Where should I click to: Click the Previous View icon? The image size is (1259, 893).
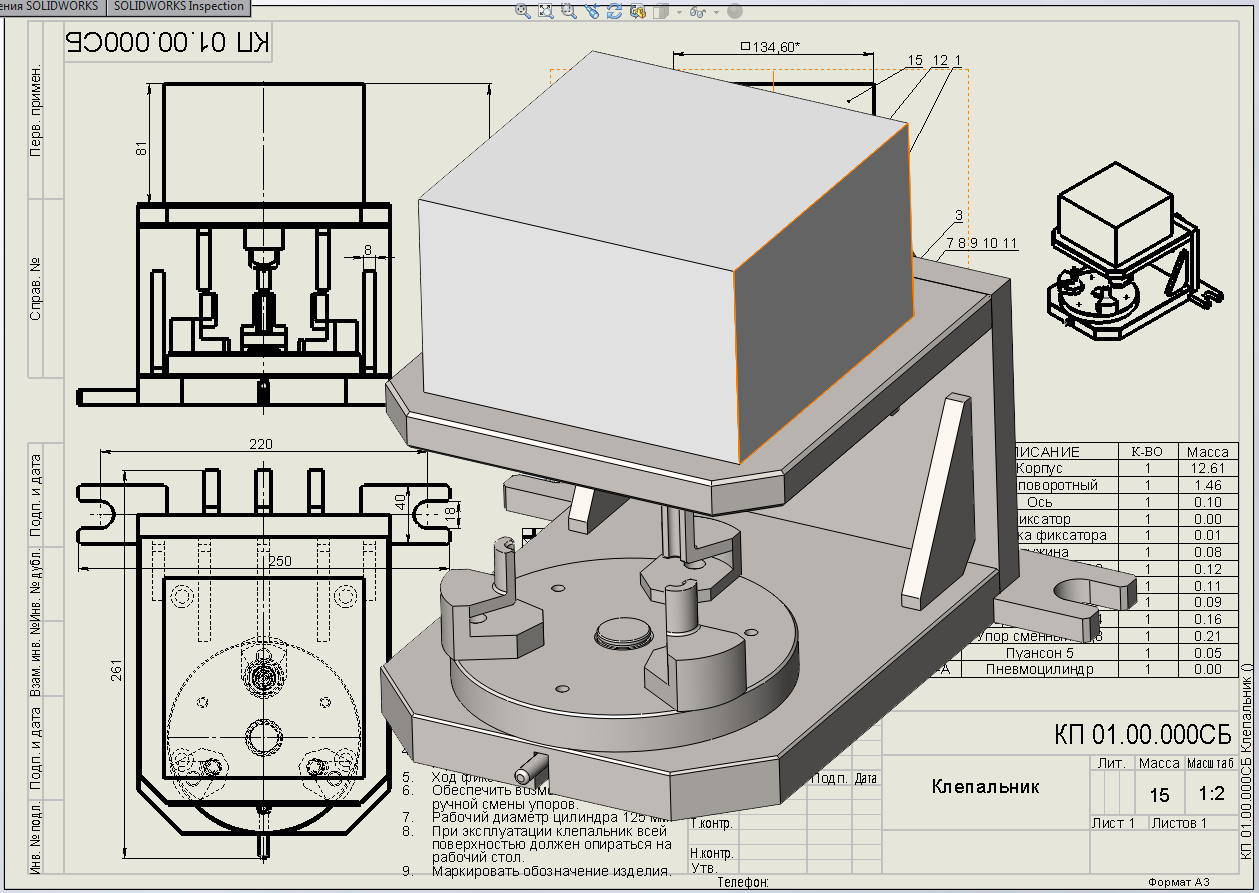click(x=591, y=11)
